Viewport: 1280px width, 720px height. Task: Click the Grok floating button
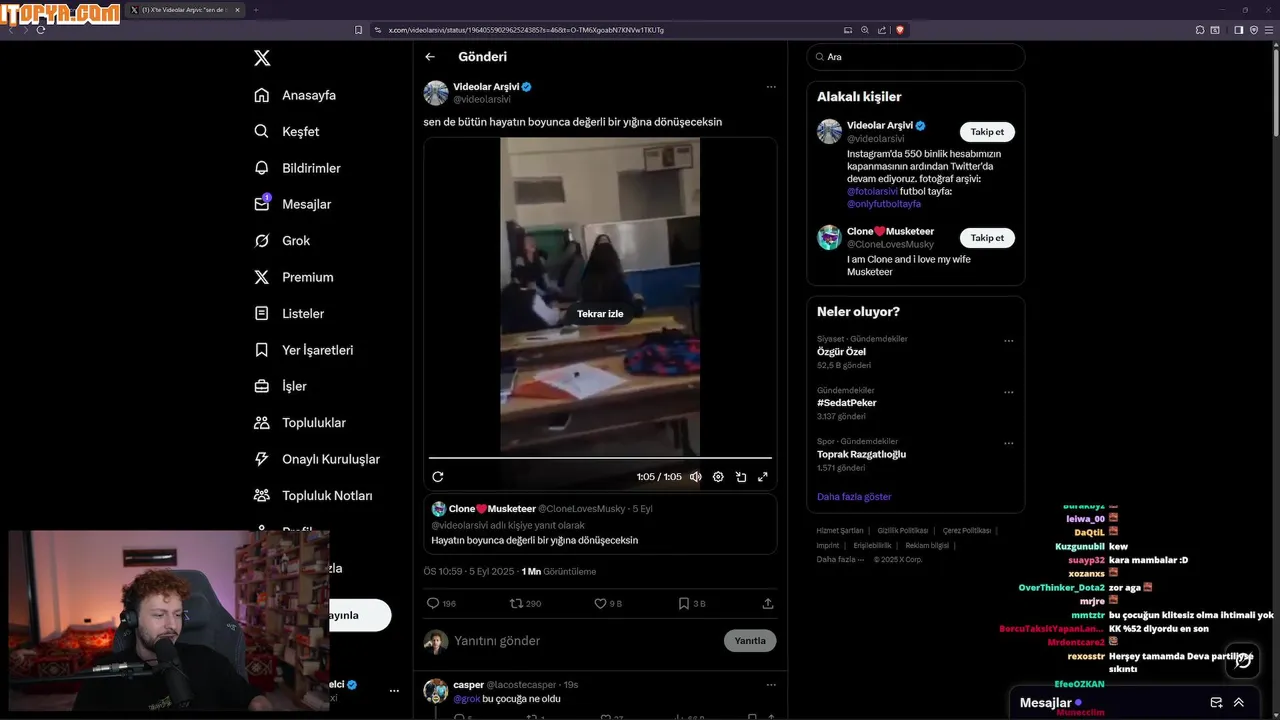(x=1241, y=660)
